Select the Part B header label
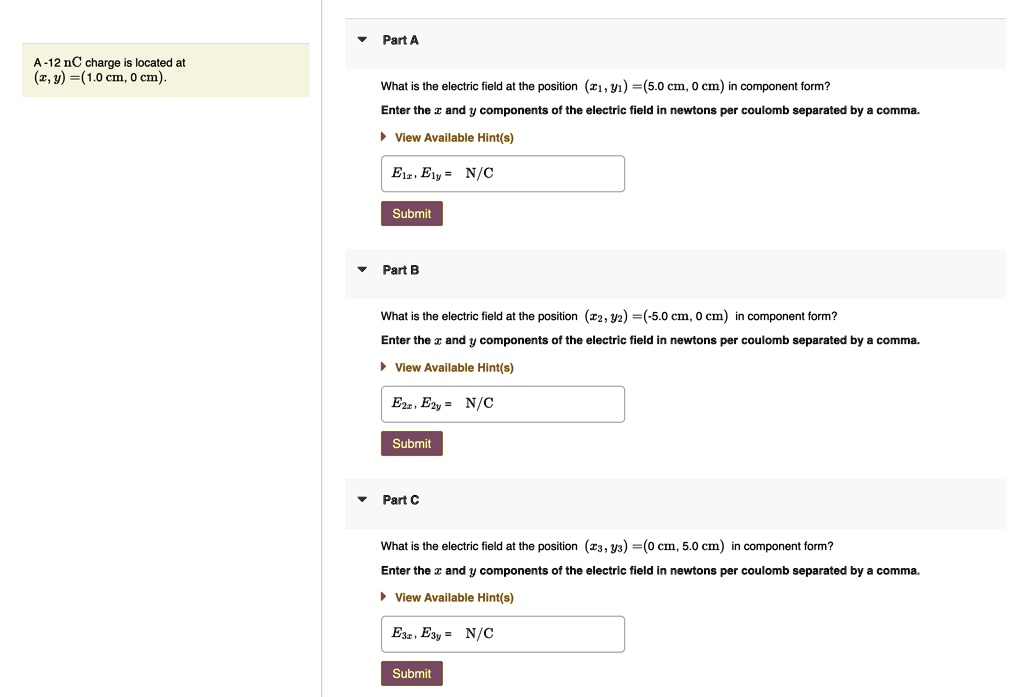The image size is (1024, 697). point(401,270)
